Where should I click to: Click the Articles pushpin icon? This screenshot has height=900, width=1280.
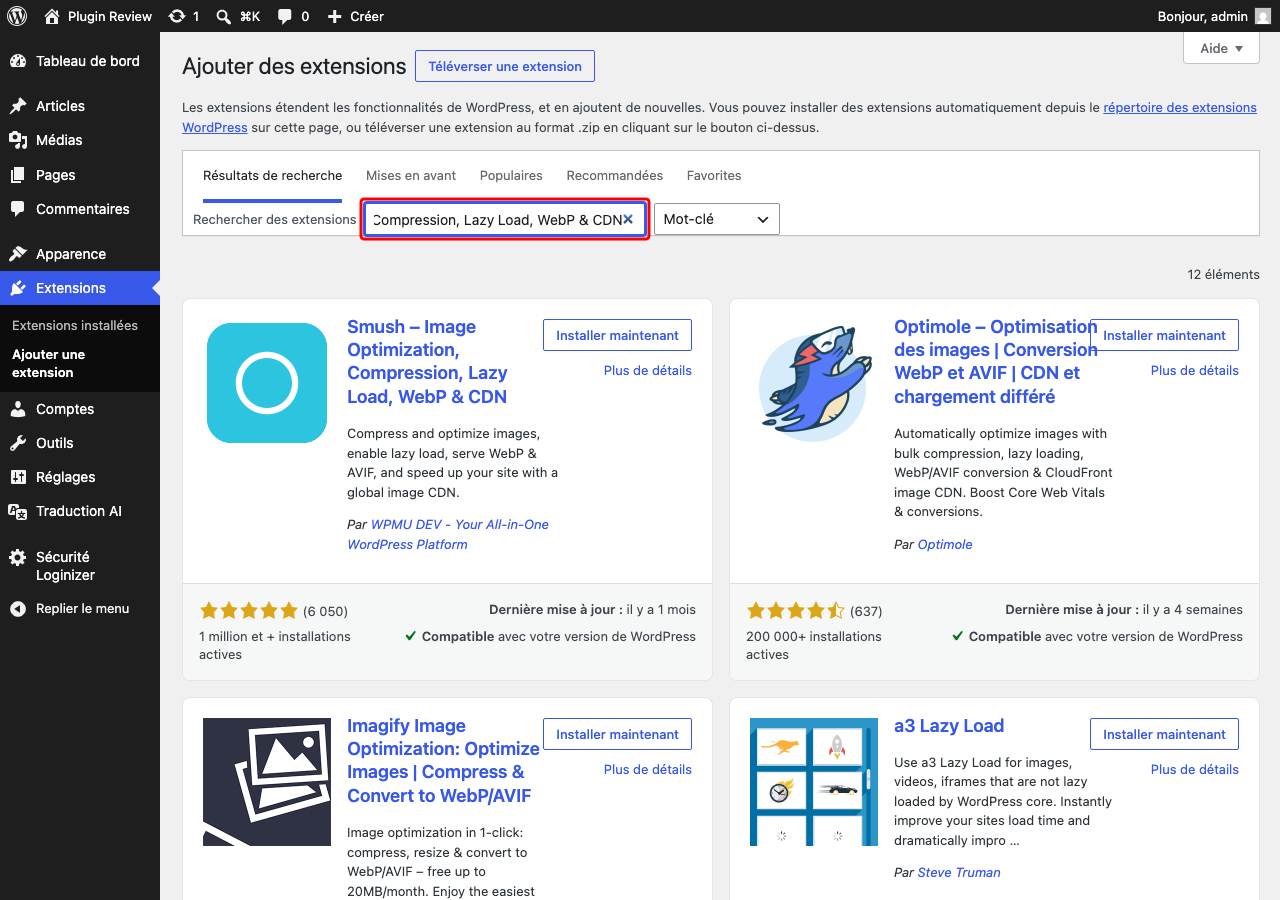18,106
